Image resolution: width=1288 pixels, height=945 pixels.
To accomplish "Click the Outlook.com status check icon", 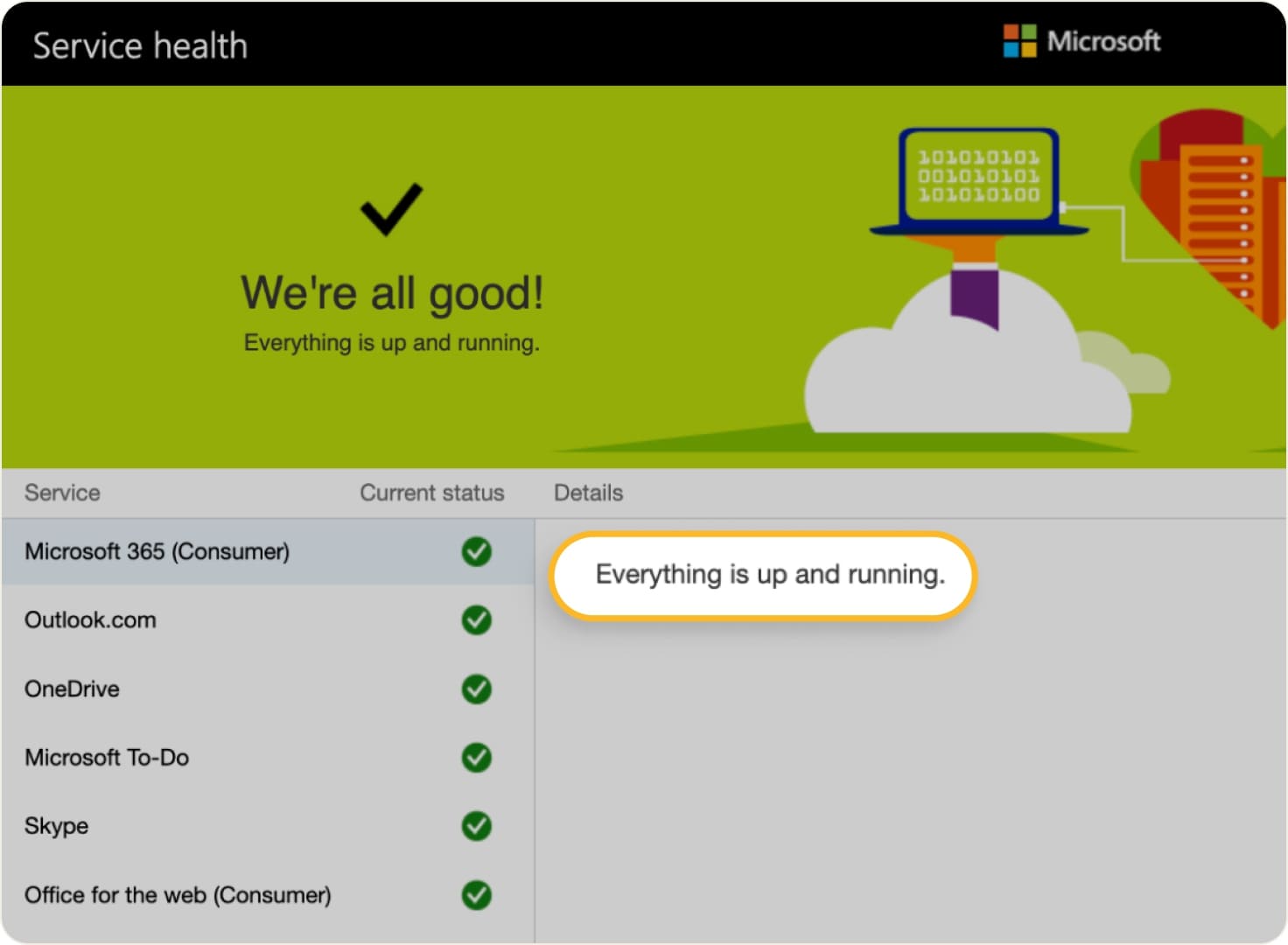I will point(476,620).
